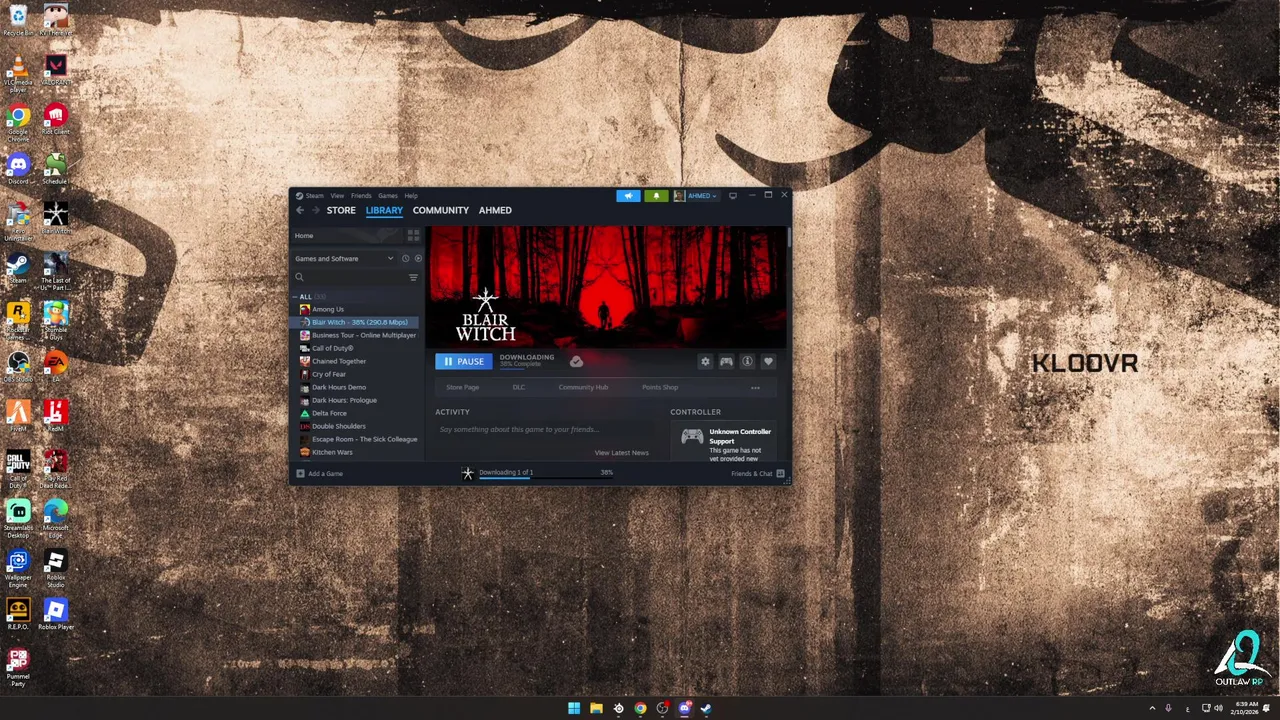Screen dimensions: 1280x720
Task: Open Google Chrome from the taskbar
Action: coord(640,708)
